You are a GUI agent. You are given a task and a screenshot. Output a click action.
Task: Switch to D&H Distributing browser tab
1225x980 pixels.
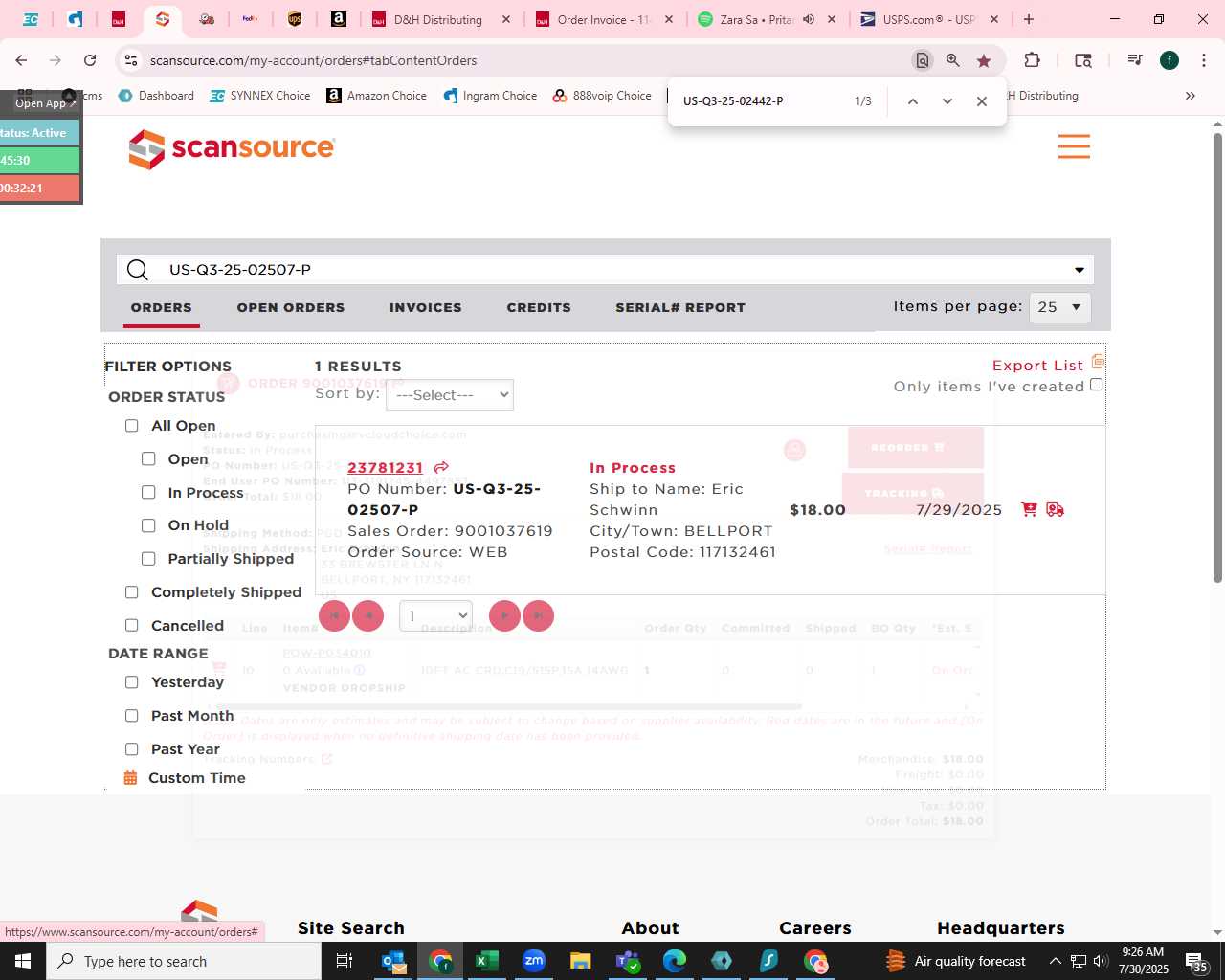(439, 19)
